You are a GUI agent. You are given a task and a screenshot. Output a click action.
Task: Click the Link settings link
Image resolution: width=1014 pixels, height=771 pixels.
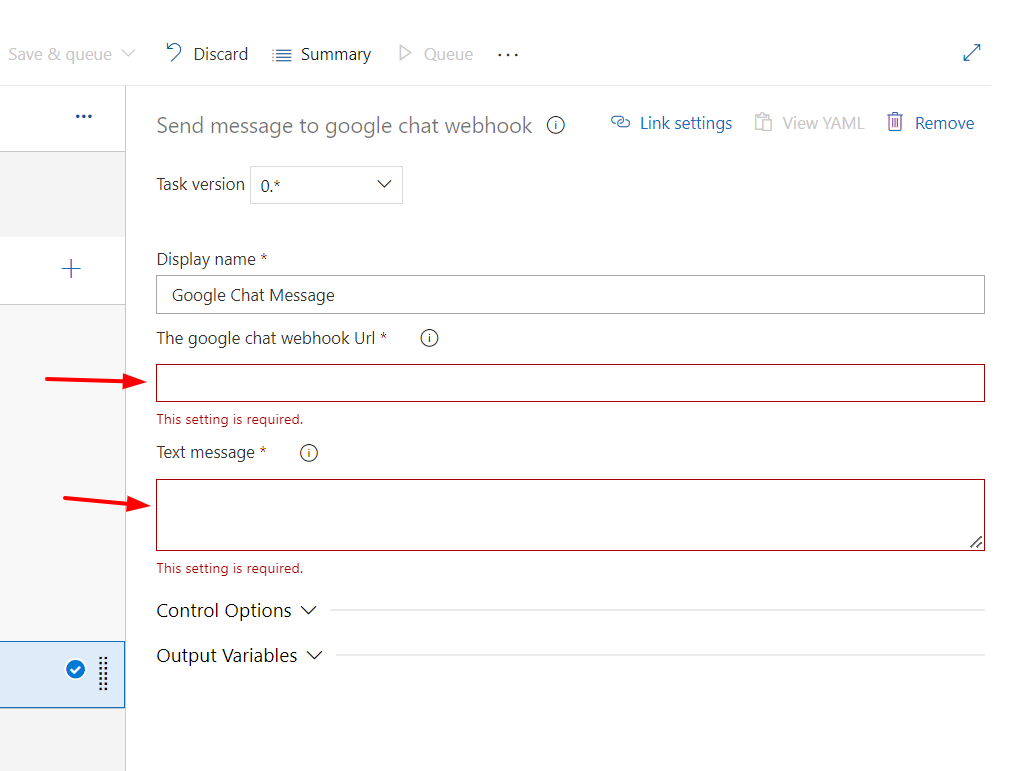pyautogui.click(x=671, y=123)
